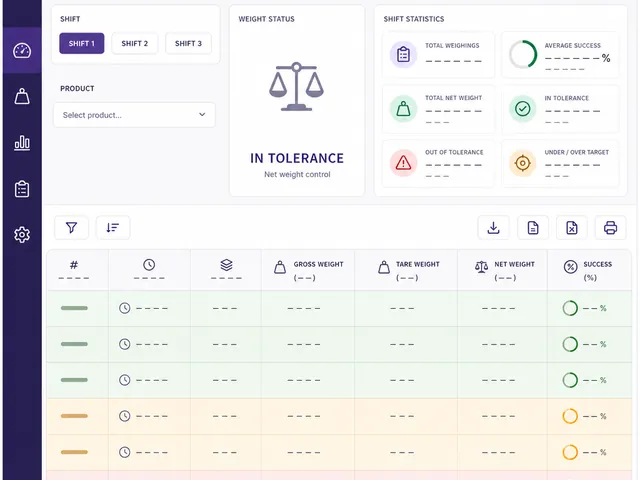Sort by Success (%) column header
Screen dimensions: 640x480
(589, 270)
